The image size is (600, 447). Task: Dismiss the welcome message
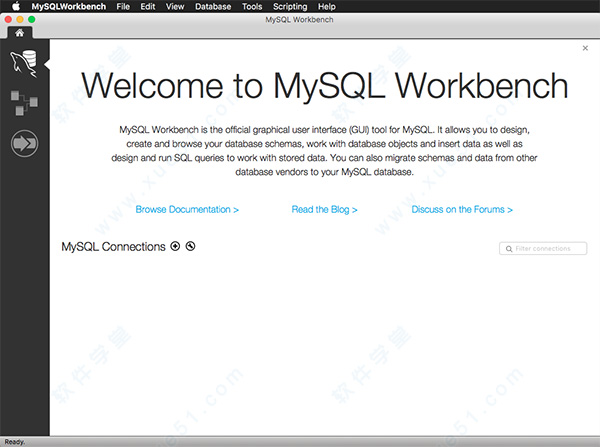click(x=585, y=48)
